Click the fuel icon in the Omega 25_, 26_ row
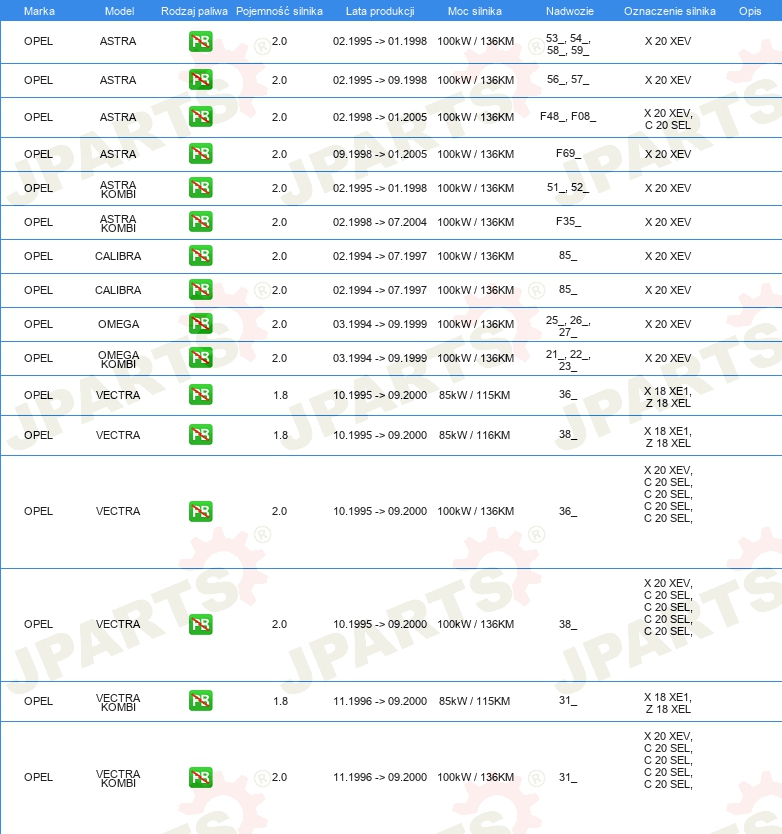 (x=201, y=323)
